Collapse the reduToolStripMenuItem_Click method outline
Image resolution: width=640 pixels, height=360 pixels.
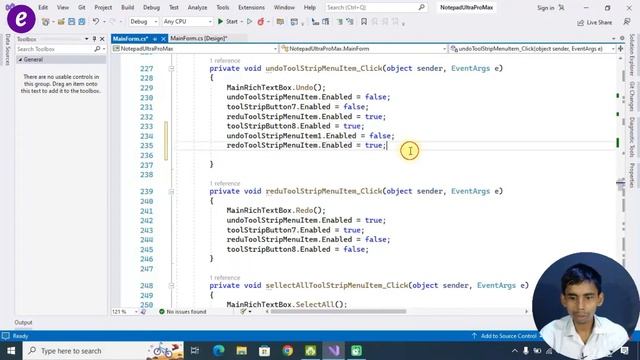171,191
